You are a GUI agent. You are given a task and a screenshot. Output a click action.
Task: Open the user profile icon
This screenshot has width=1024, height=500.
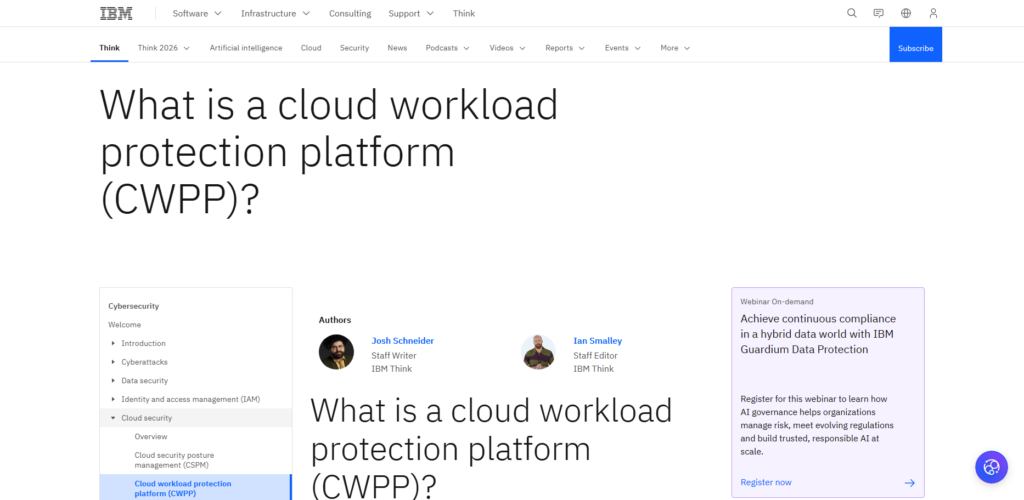(x=933, y=13)
